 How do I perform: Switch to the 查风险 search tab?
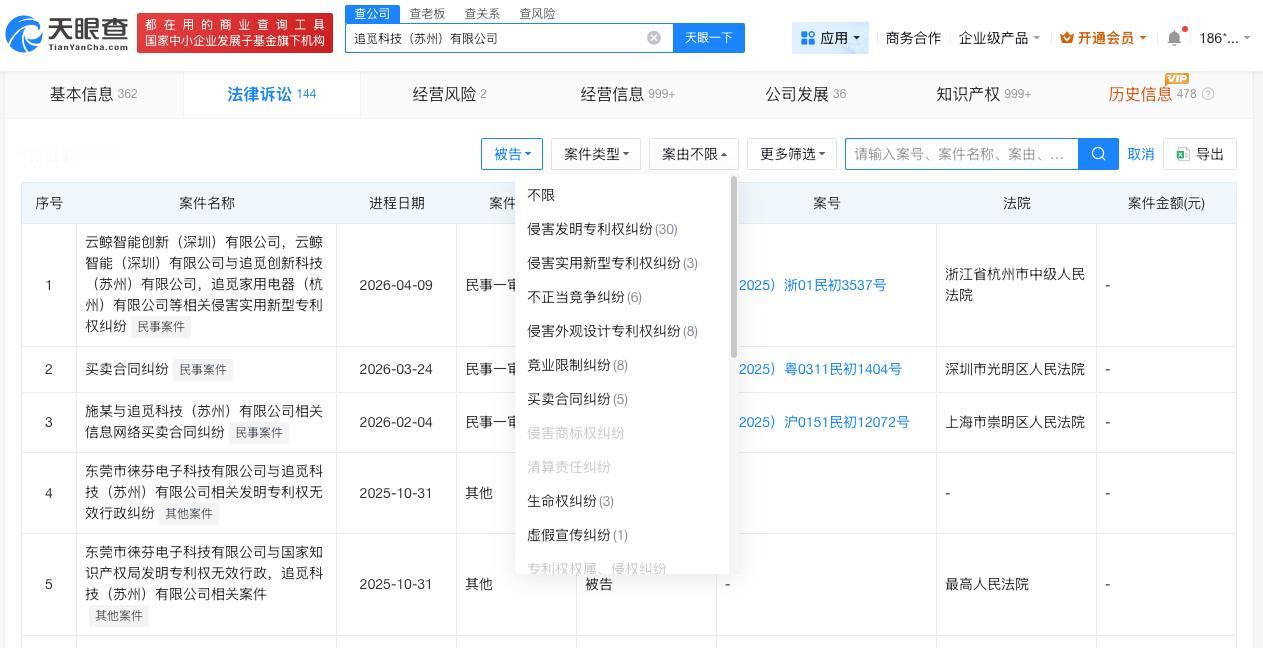537,13
